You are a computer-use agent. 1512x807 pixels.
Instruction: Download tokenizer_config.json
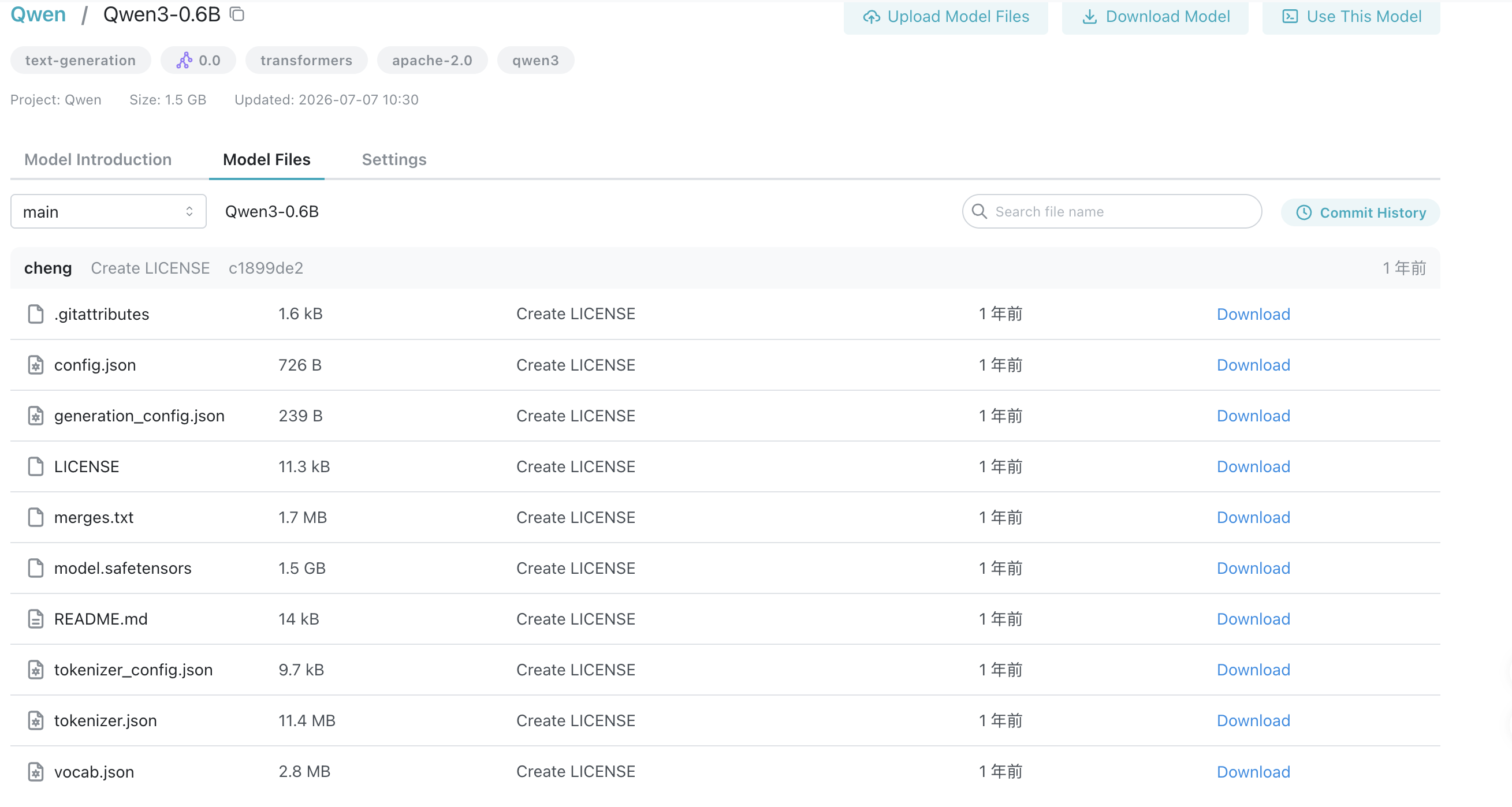[x=1253, y=670]
